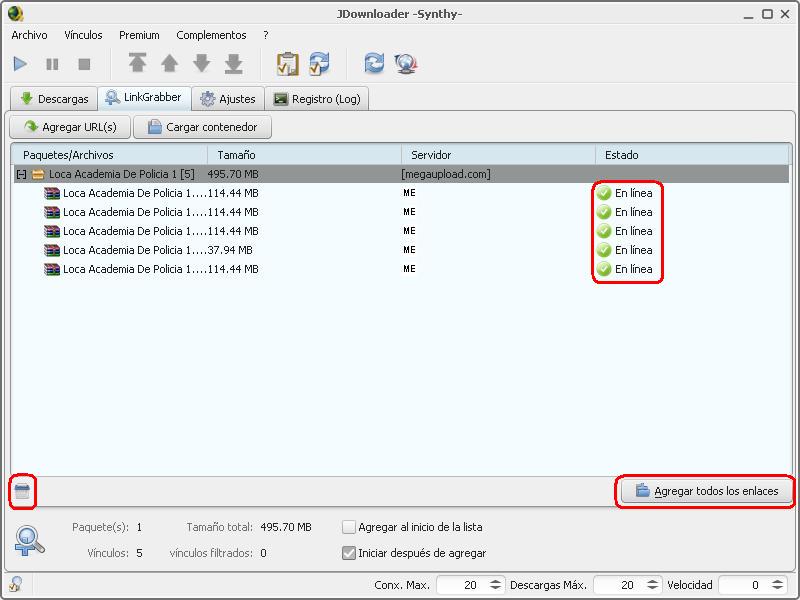Image resolution: width=800 pixels, height=600 pixels.
Task: Open the ? help menu
Action: coord(266,35)
